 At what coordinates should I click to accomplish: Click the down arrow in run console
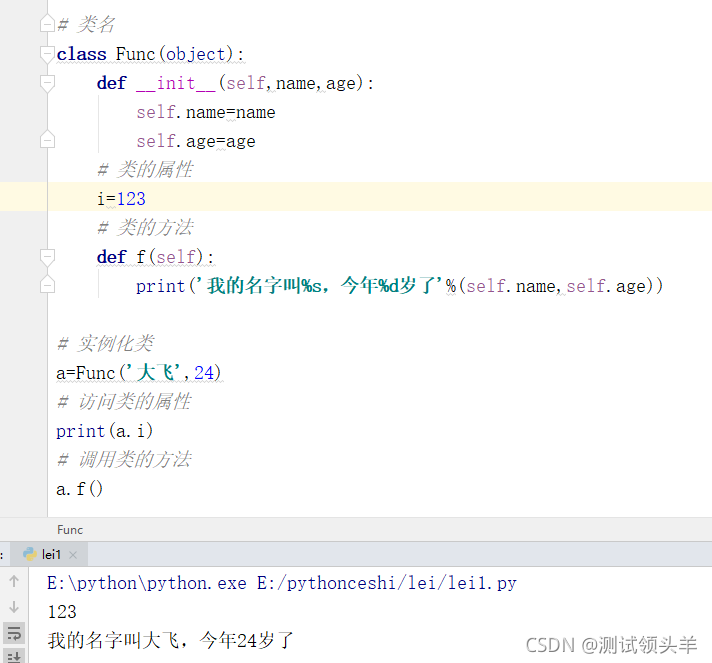[x=14, y=607]
